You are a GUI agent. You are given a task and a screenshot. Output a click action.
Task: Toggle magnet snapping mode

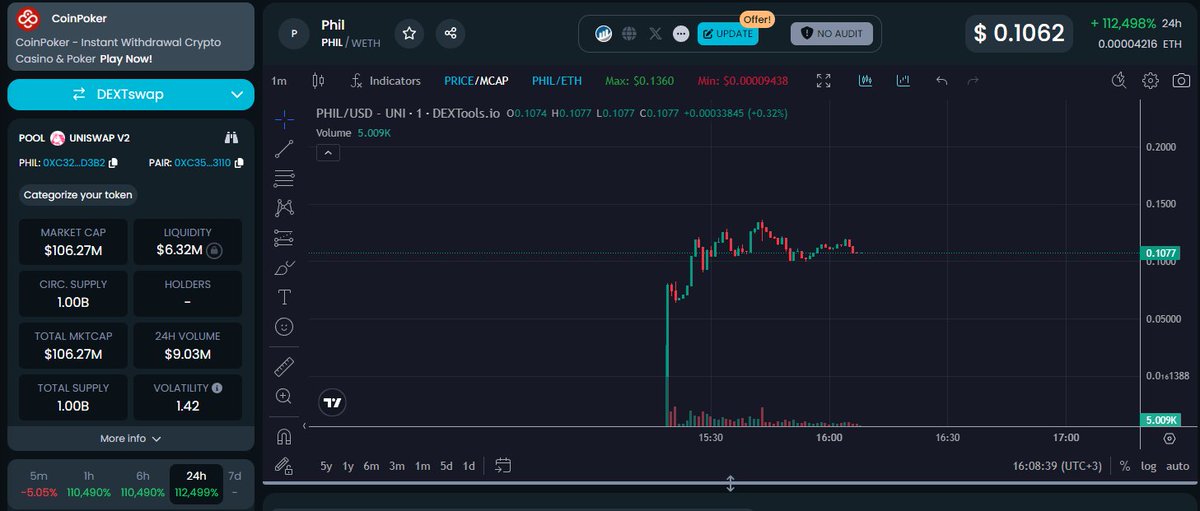point(284,436)
